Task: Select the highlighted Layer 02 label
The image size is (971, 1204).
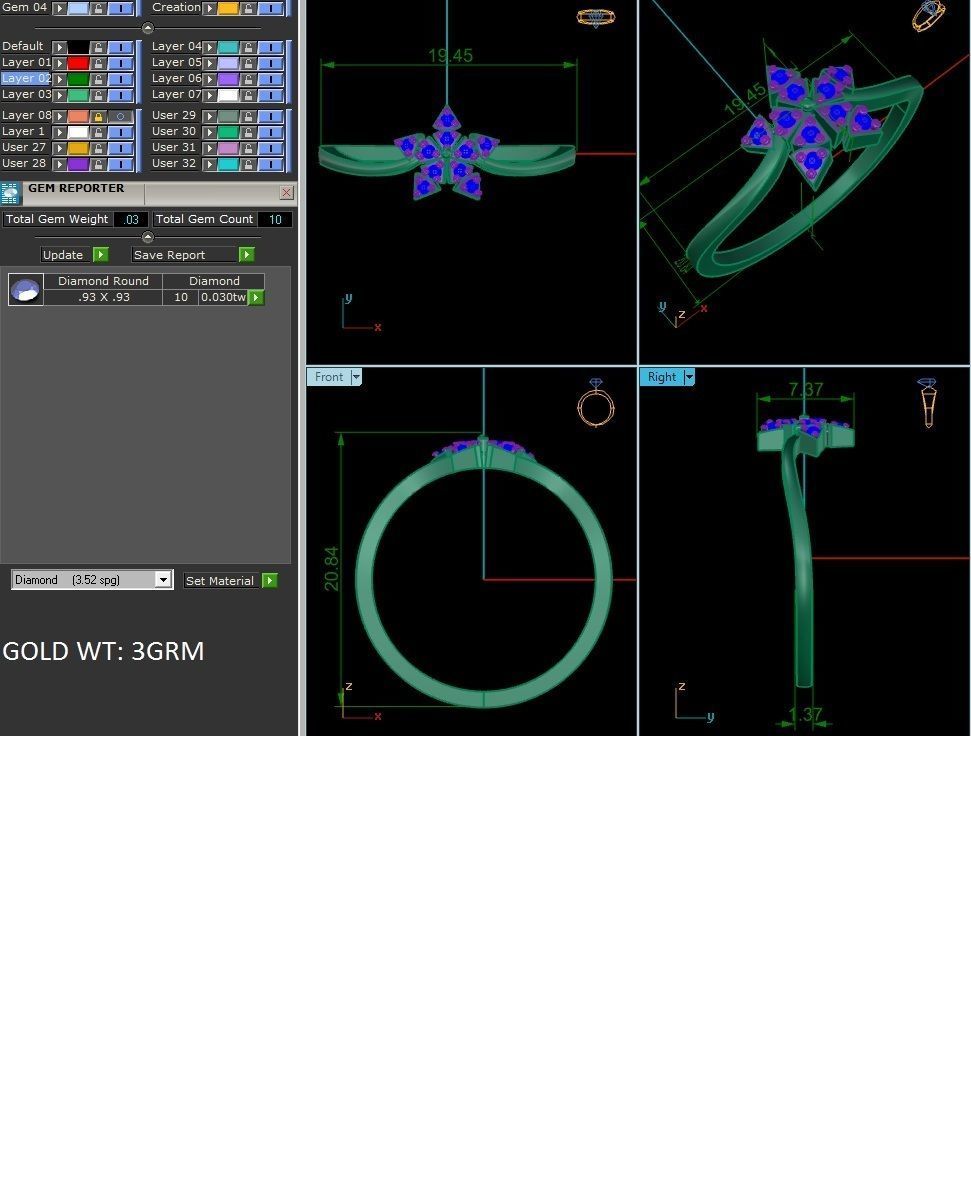Action: (x=25, y=78)
